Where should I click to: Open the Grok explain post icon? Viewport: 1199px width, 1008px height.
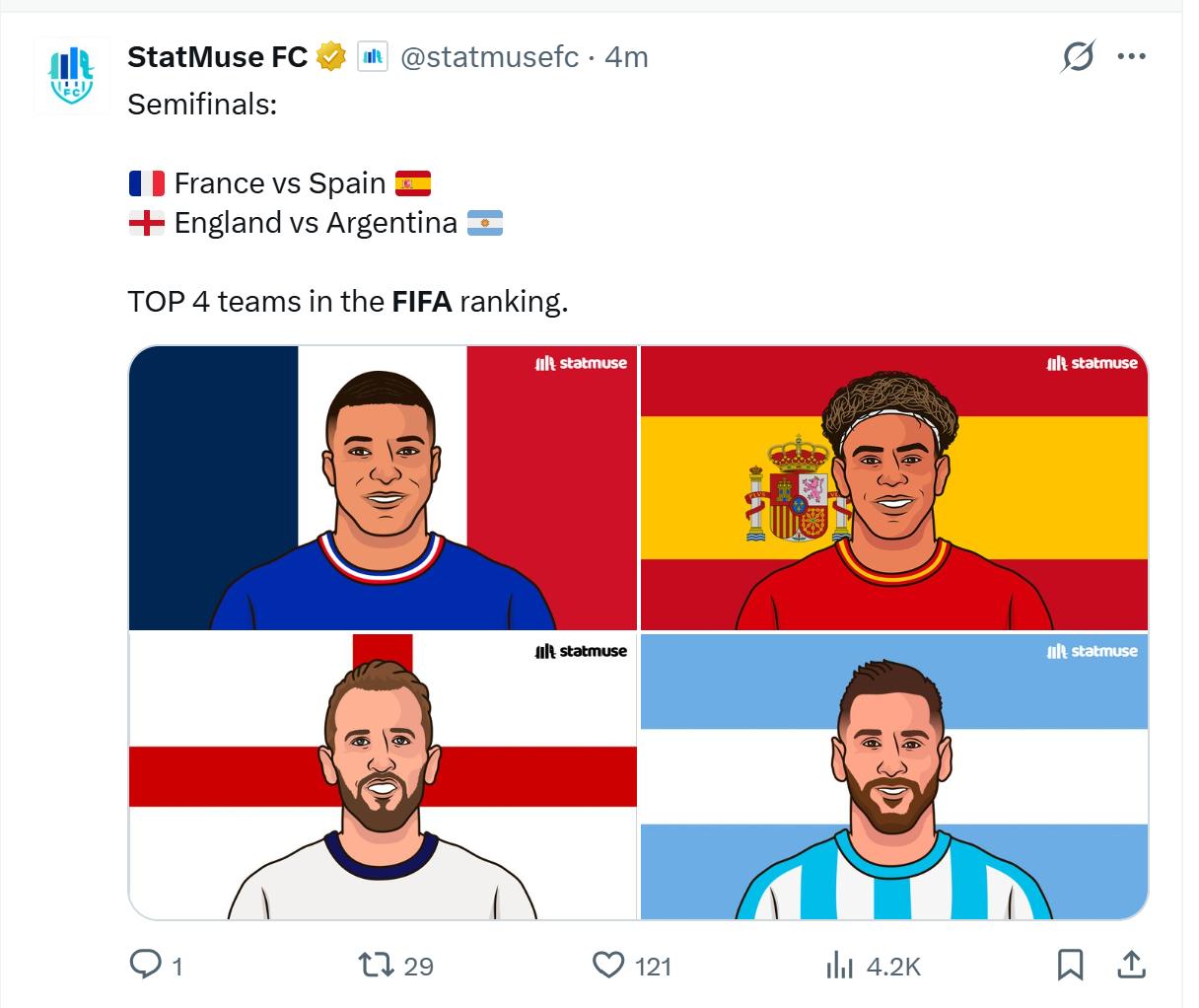click(x=1078, y=57)
